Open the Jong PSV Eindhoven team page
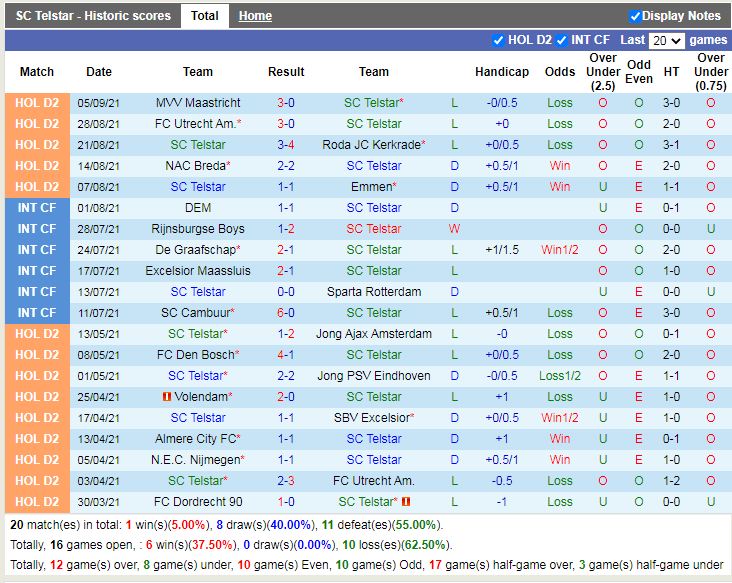Viewport: 732px width, 583px height. (374, 376)
